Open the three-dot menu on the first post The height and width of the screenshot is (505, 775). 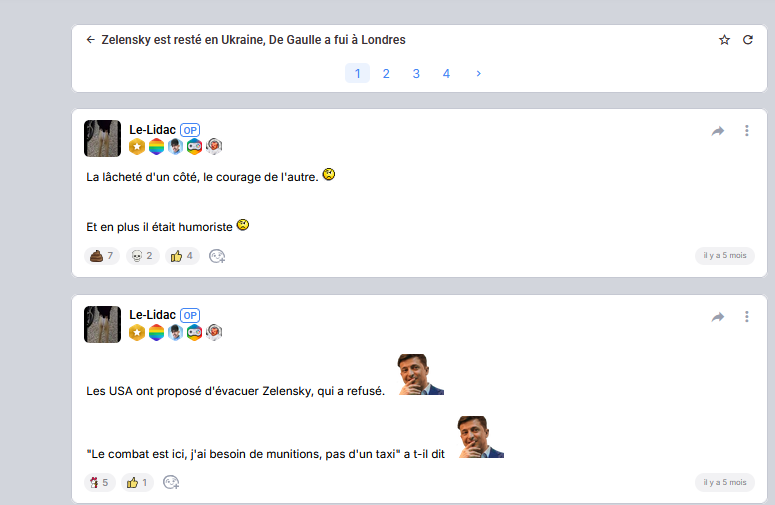pos(747,130)
